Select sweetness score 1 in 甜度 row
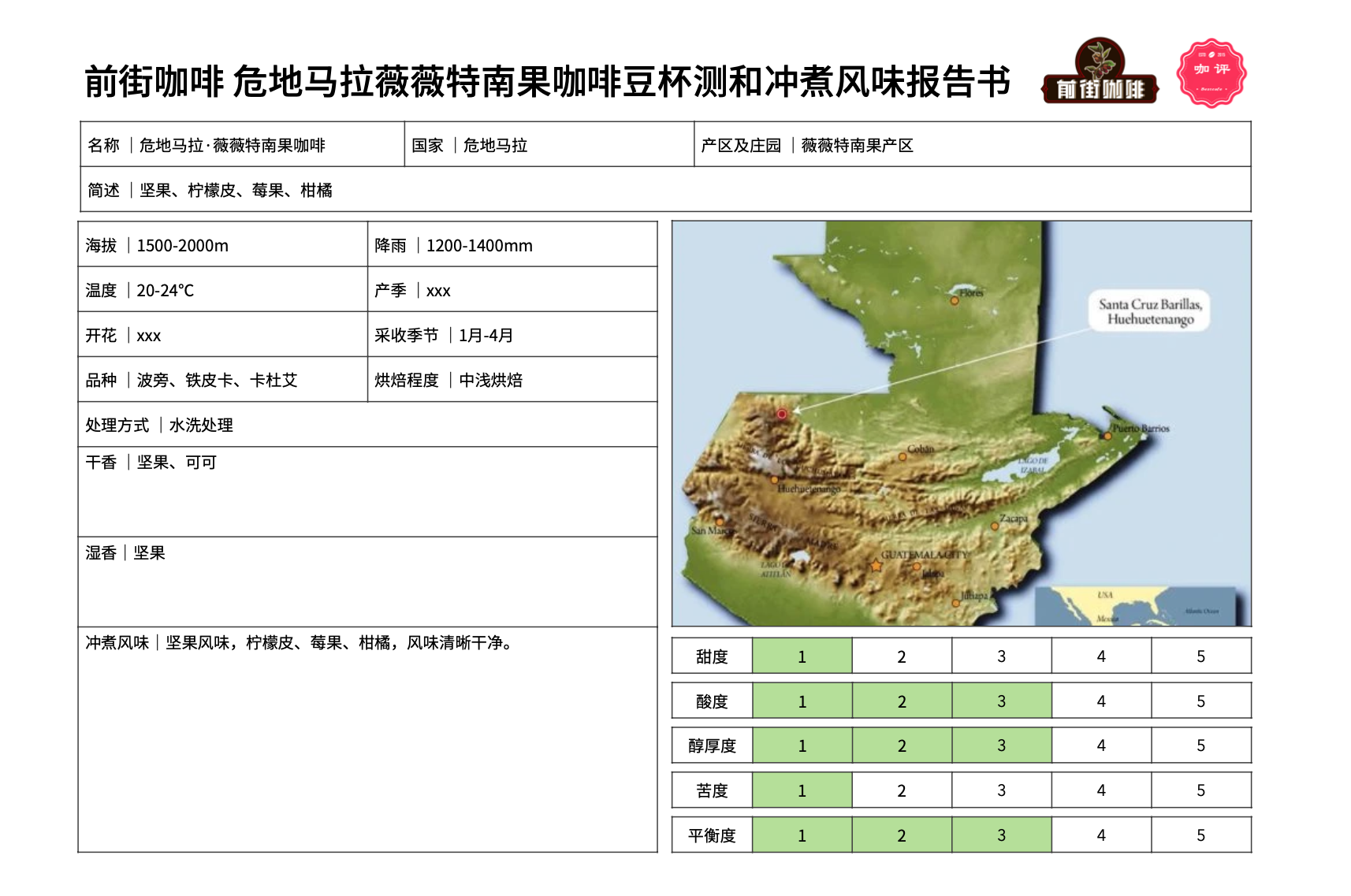 pyautogui.click(x=802, y=656)
